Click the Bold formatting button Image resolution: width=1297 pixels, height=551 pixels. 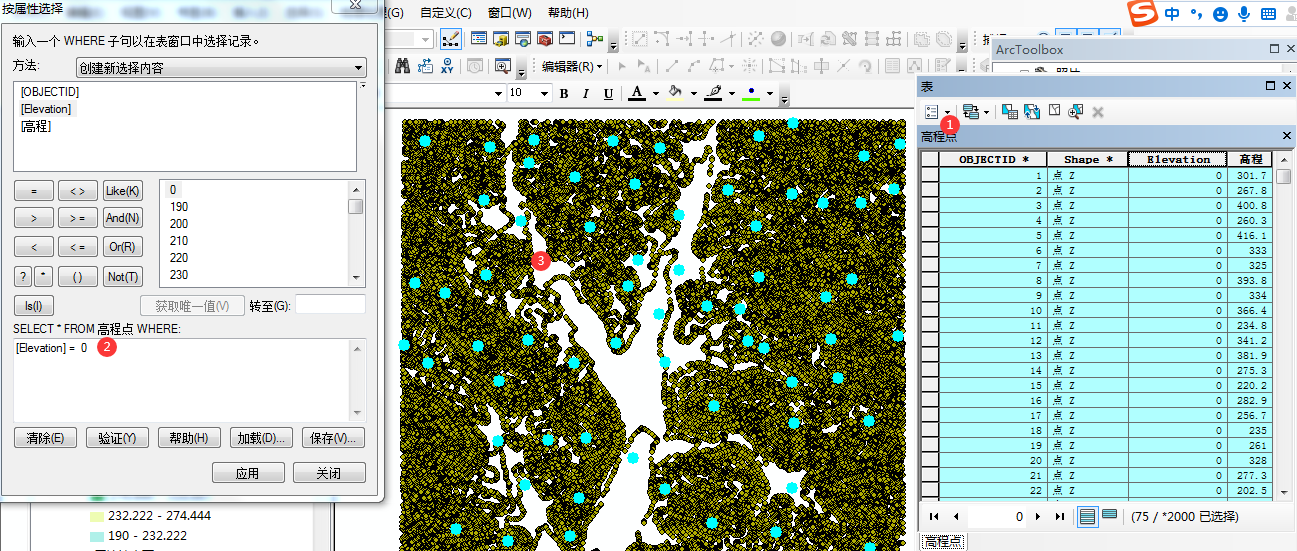point(564,93)
